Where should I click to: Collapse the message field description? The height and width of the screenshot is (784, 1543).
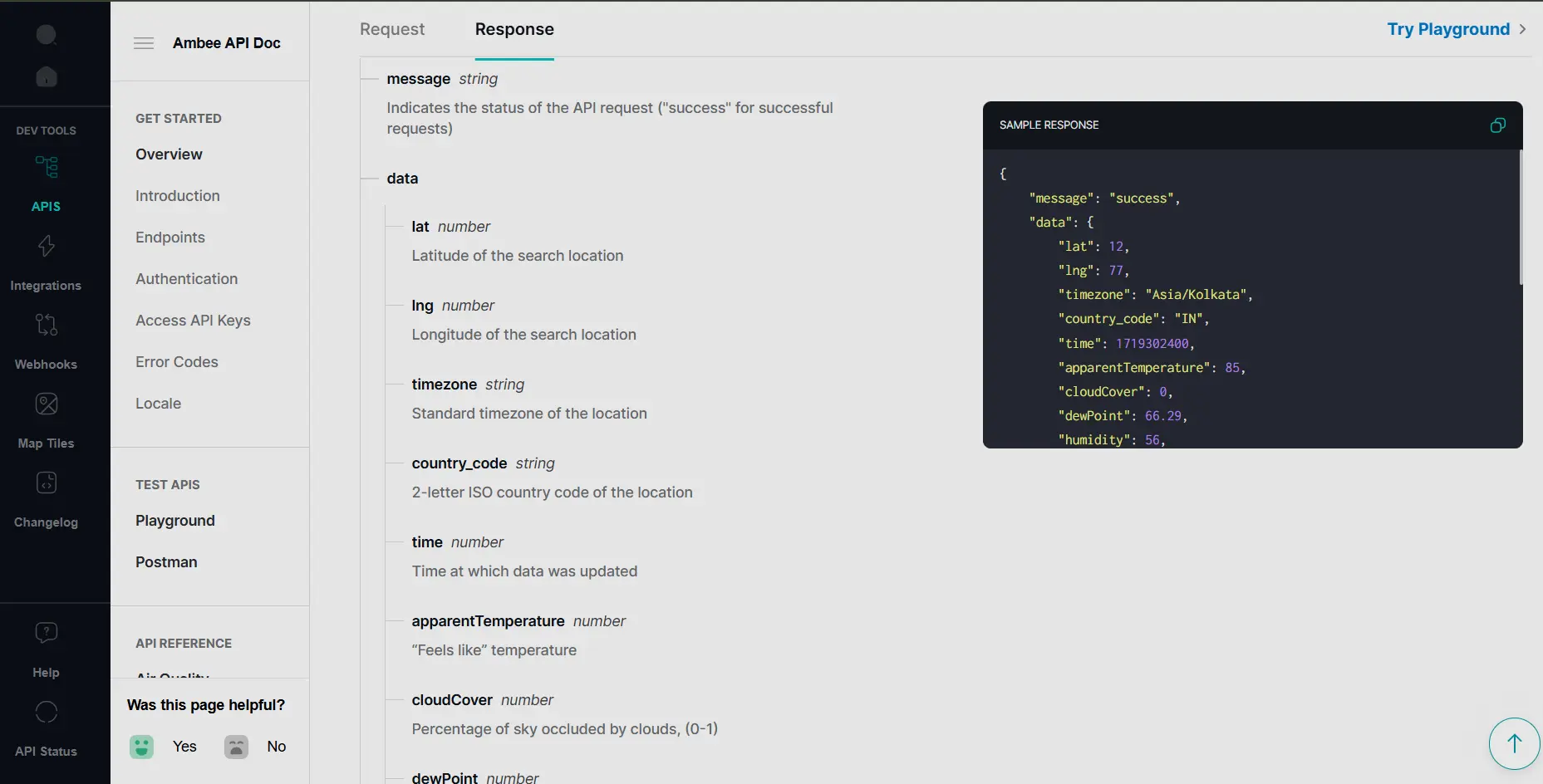coord(370,79)
